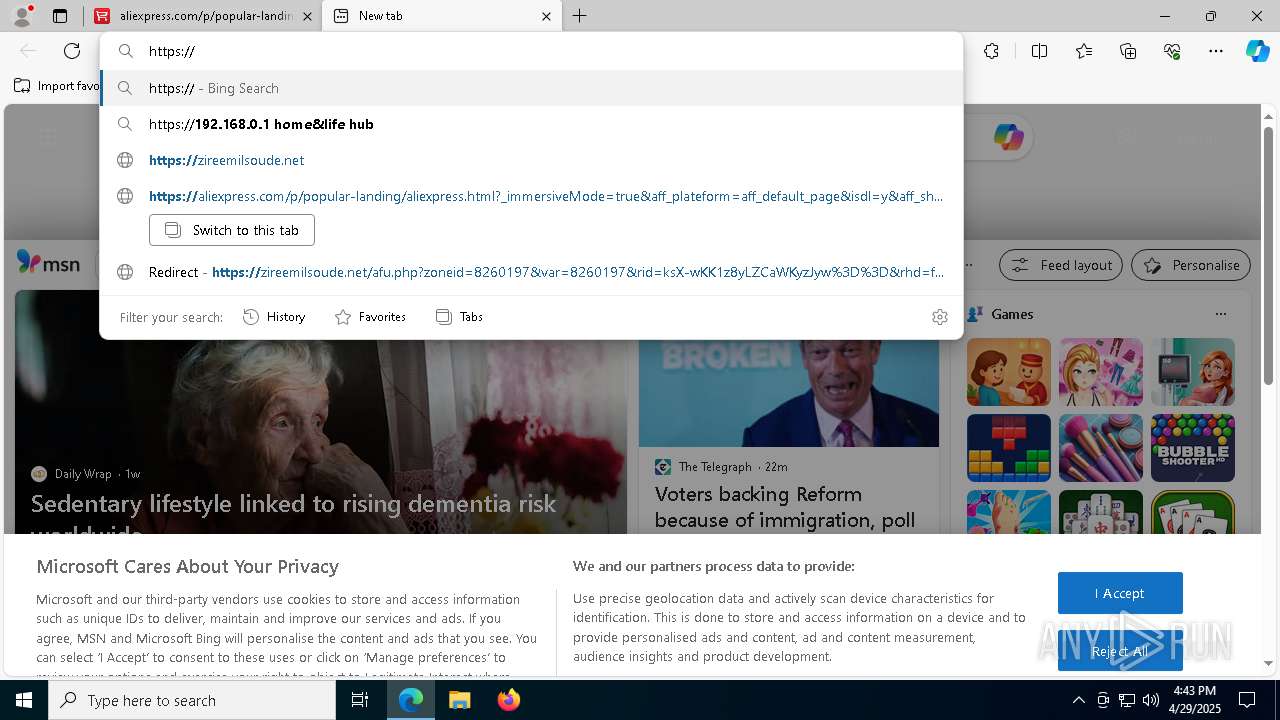The image size is (1280, 720).
Task: Open the Browser essentials heart icon
Action: click(1172, 51)
